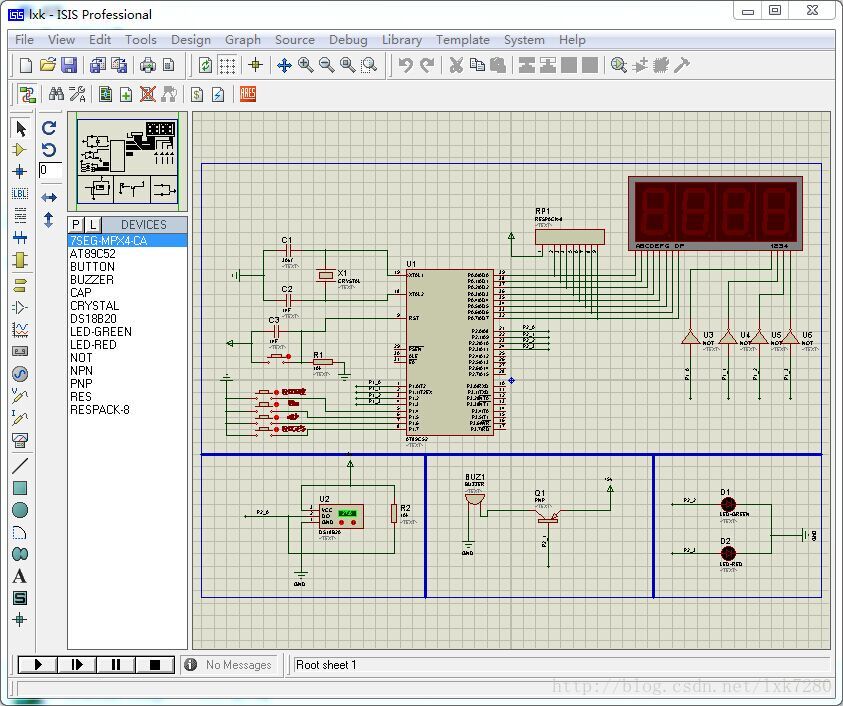The width and height of the screenshot is (843, 706).
Task: Click the Print icon
Action: click(147, 65)
